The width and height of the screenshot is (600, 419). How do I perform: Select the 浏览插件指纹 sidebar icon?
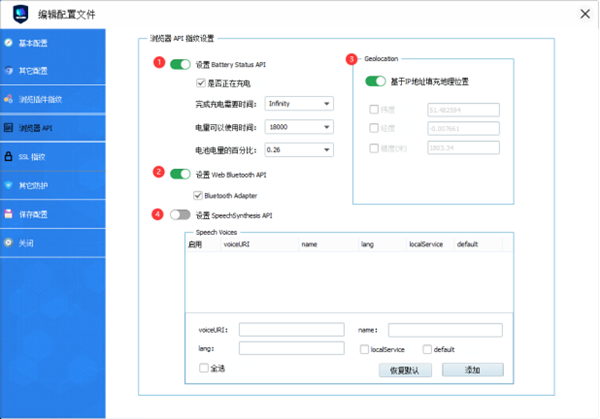(x=9, y=100)
